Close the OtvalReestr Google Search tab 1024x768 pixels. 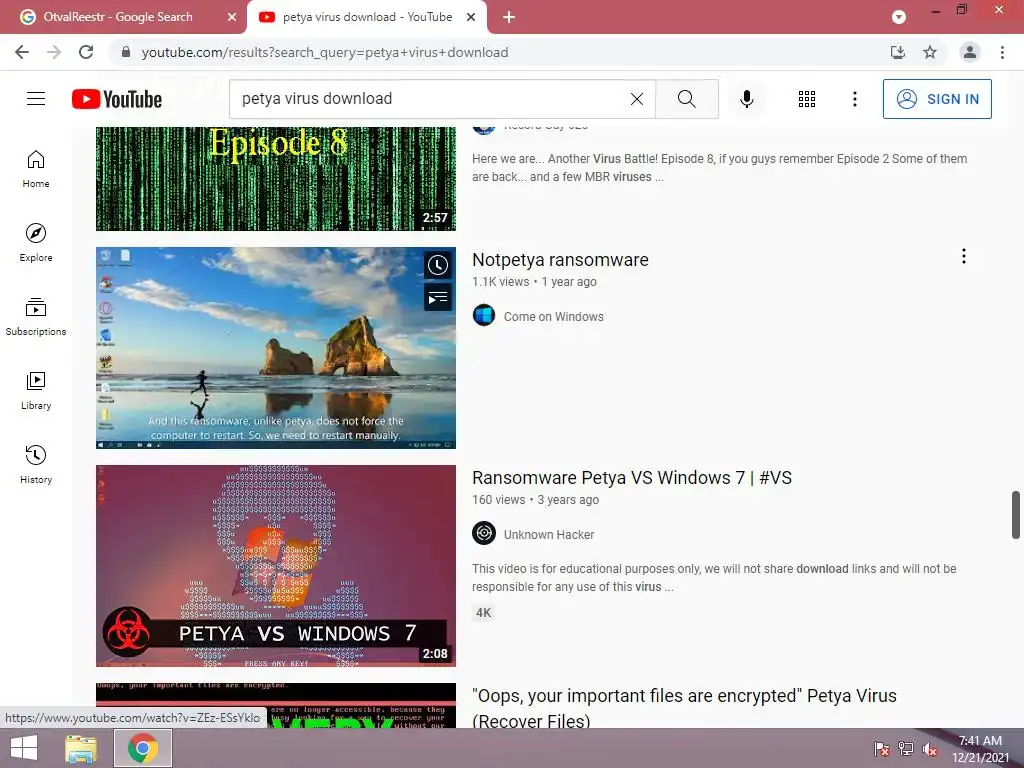click(232, 18)
